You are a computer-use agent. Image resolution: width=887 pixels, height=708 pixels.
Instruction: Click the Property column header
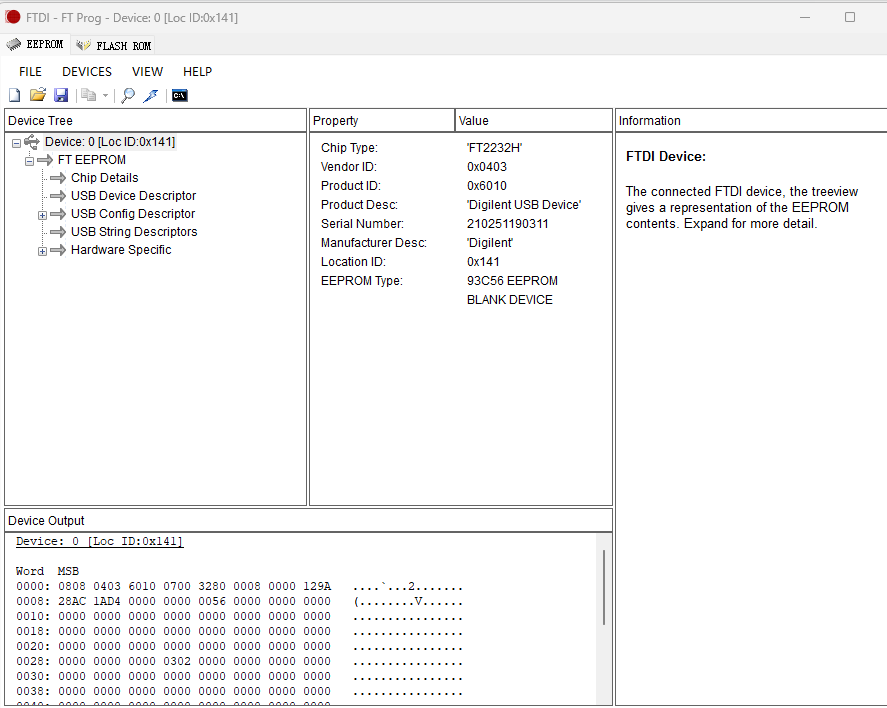tap(382, 120)
